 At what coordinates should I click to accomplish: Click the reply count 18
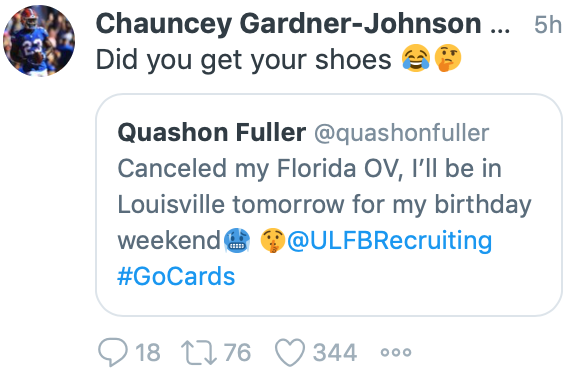tap(148, 352)
